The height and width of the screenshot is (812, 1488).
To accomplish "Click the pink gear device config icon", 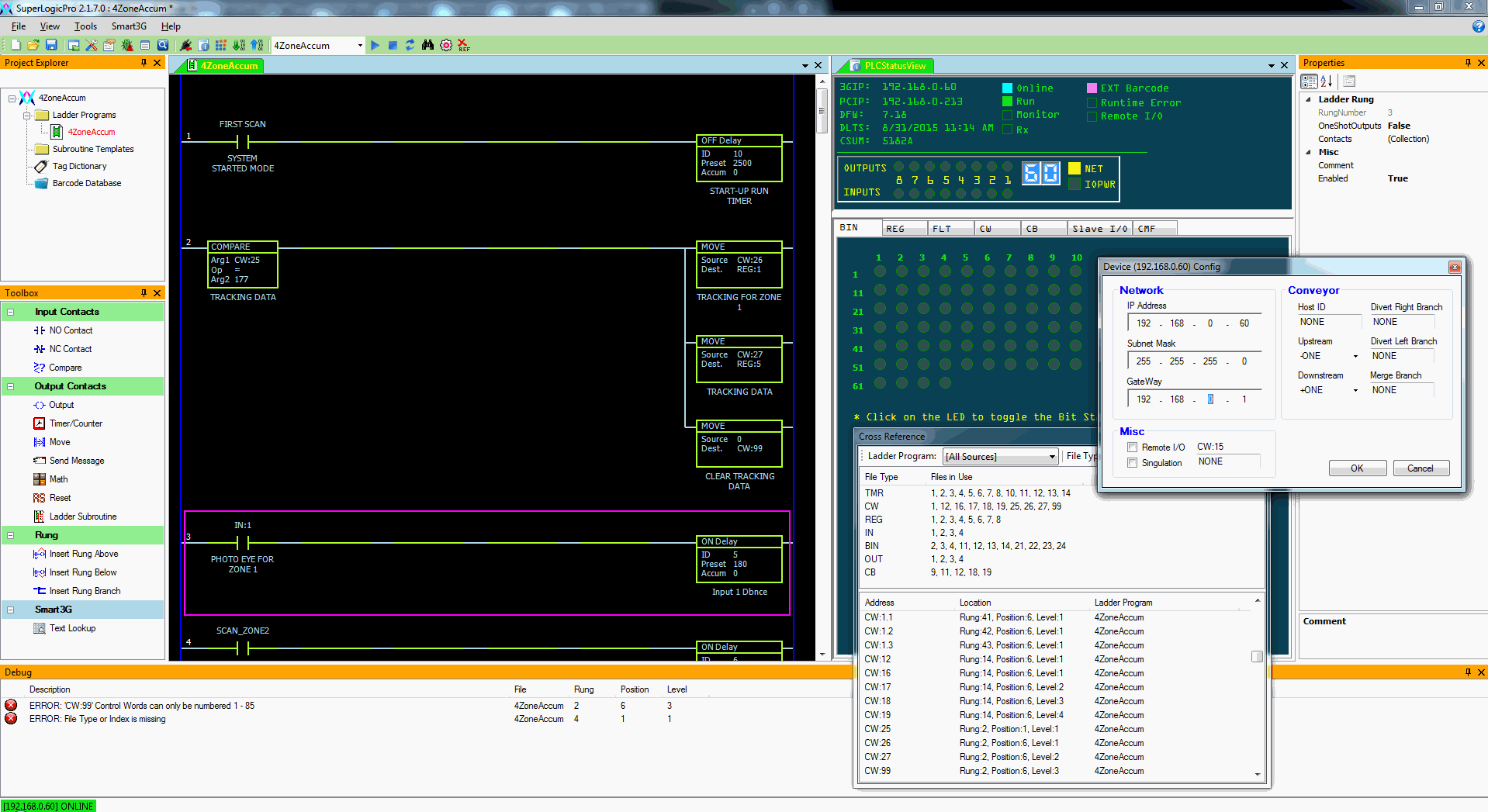I will tap(446, 45).
